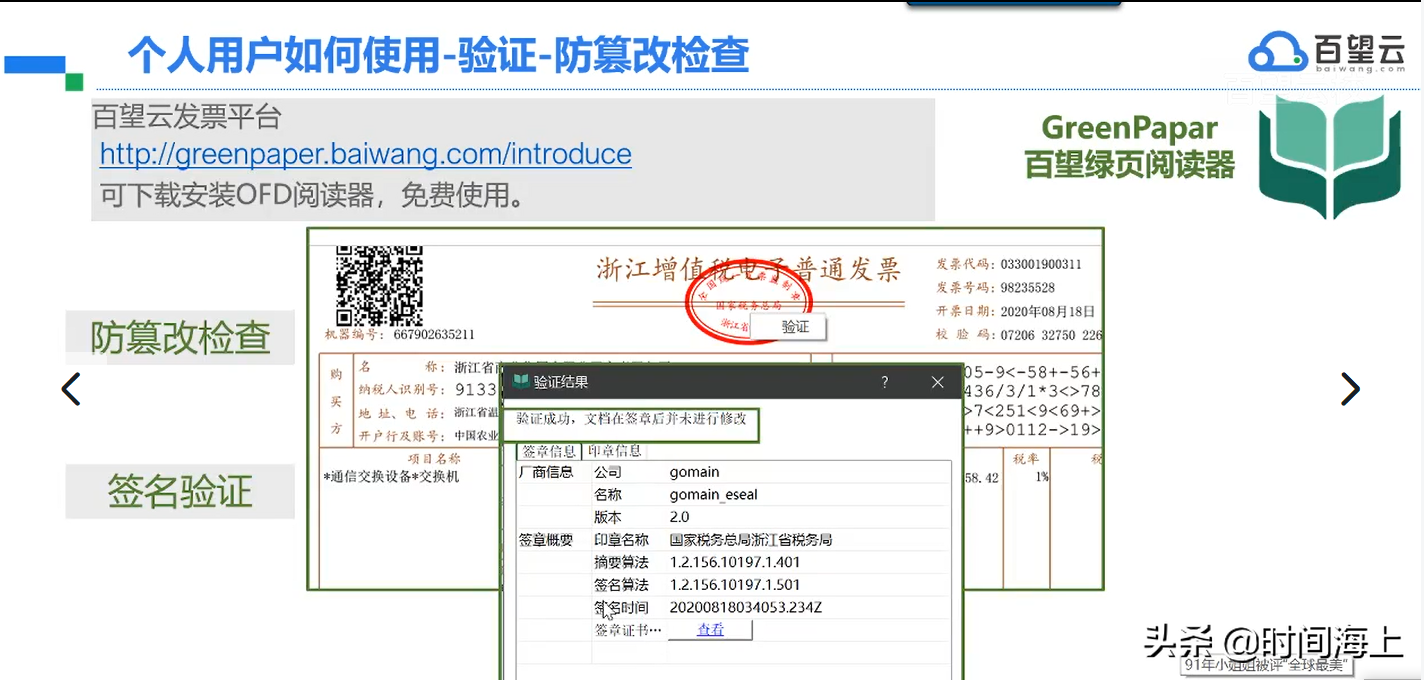
Task: Click the invoice code 033001900311
Action: (1041, 264)
